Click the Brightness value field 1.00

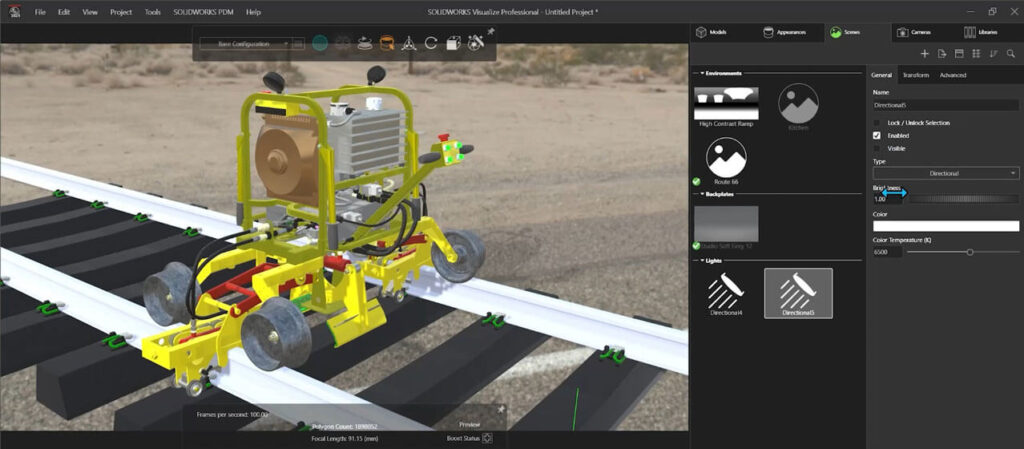click(x=888, y=199)
